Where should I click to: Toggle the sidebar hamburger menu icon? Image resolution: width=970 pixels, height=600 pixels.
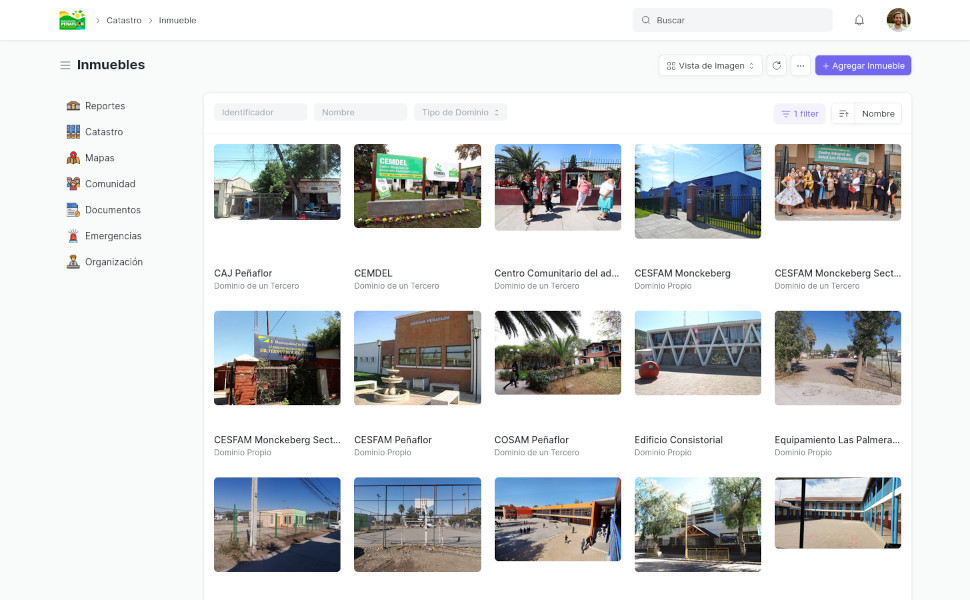(65, 65)
